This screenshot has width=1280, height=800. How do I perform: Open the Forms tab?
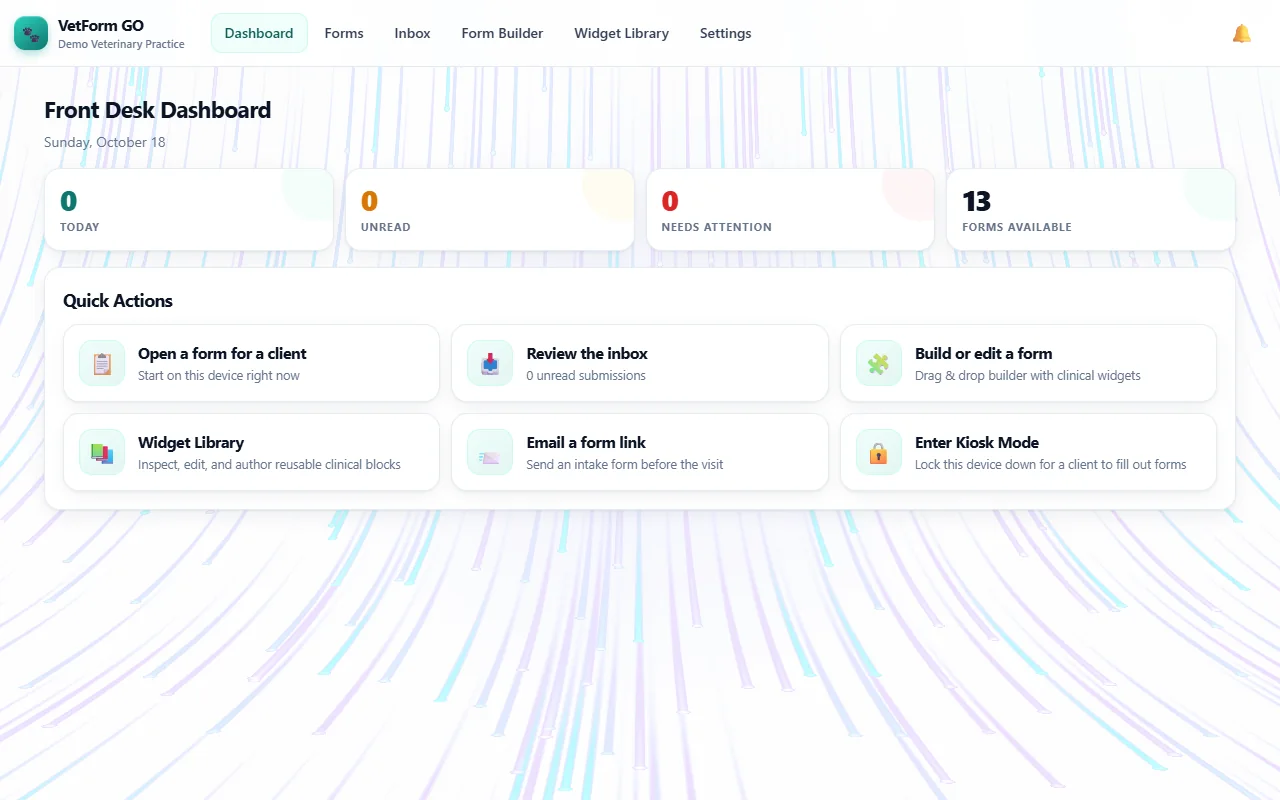tap(344, 33)
